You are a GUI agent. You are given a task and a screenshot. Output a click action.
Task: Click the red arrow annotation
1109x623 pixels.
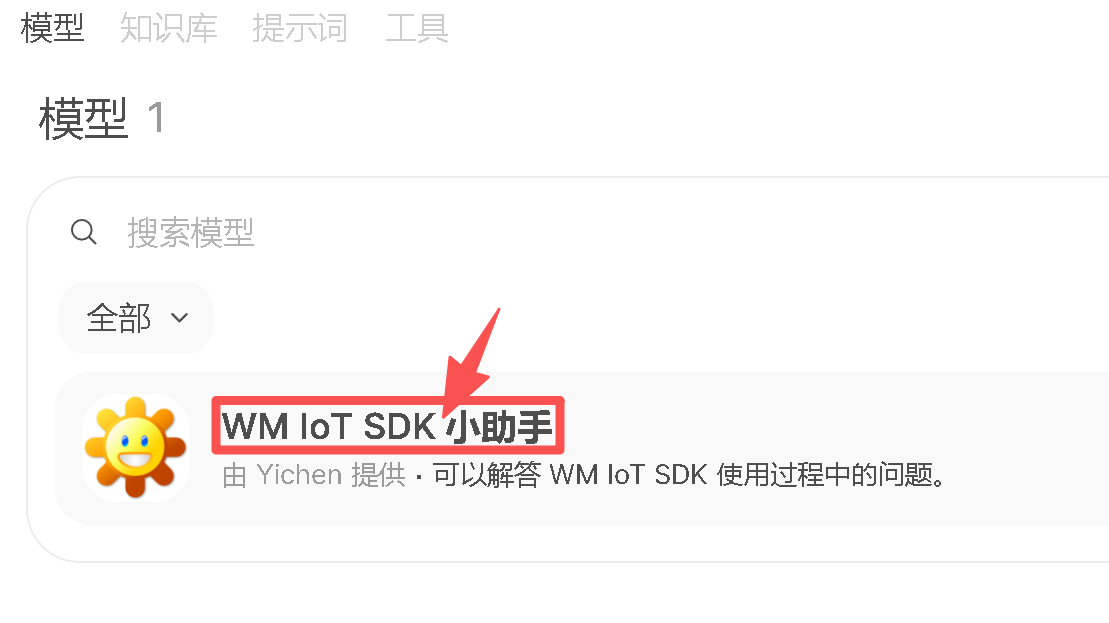coord(471,362)
